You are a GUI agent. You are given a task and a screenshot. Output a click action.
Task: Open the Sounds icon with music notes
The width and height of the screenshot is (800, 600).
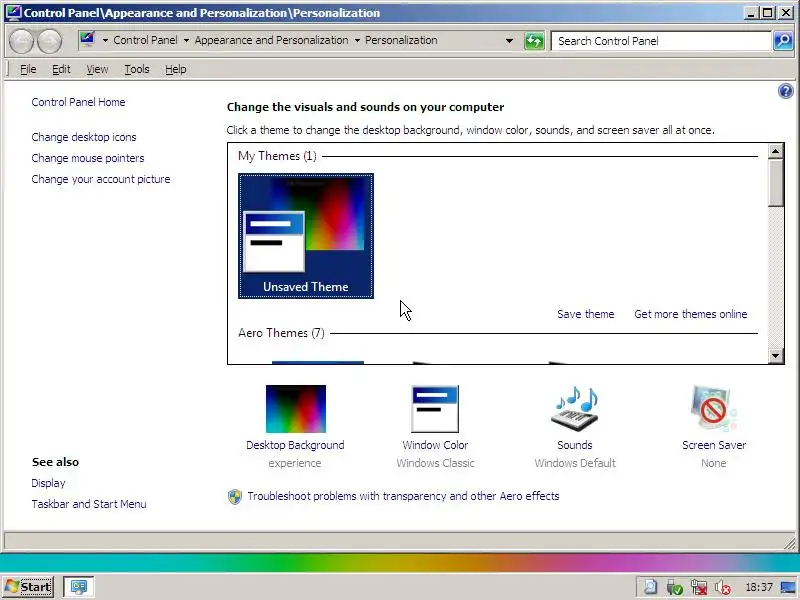[x=574, y=409]
